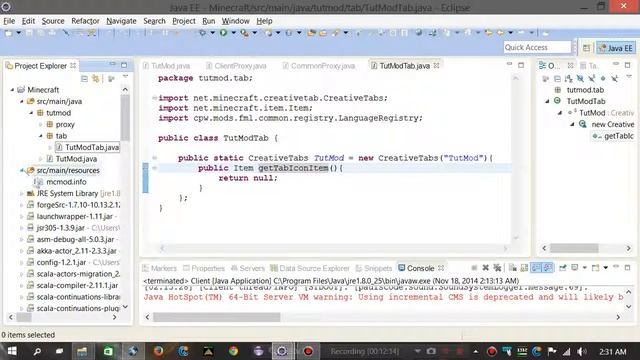Select the Java EE perspective button

(x=616, y=48)
